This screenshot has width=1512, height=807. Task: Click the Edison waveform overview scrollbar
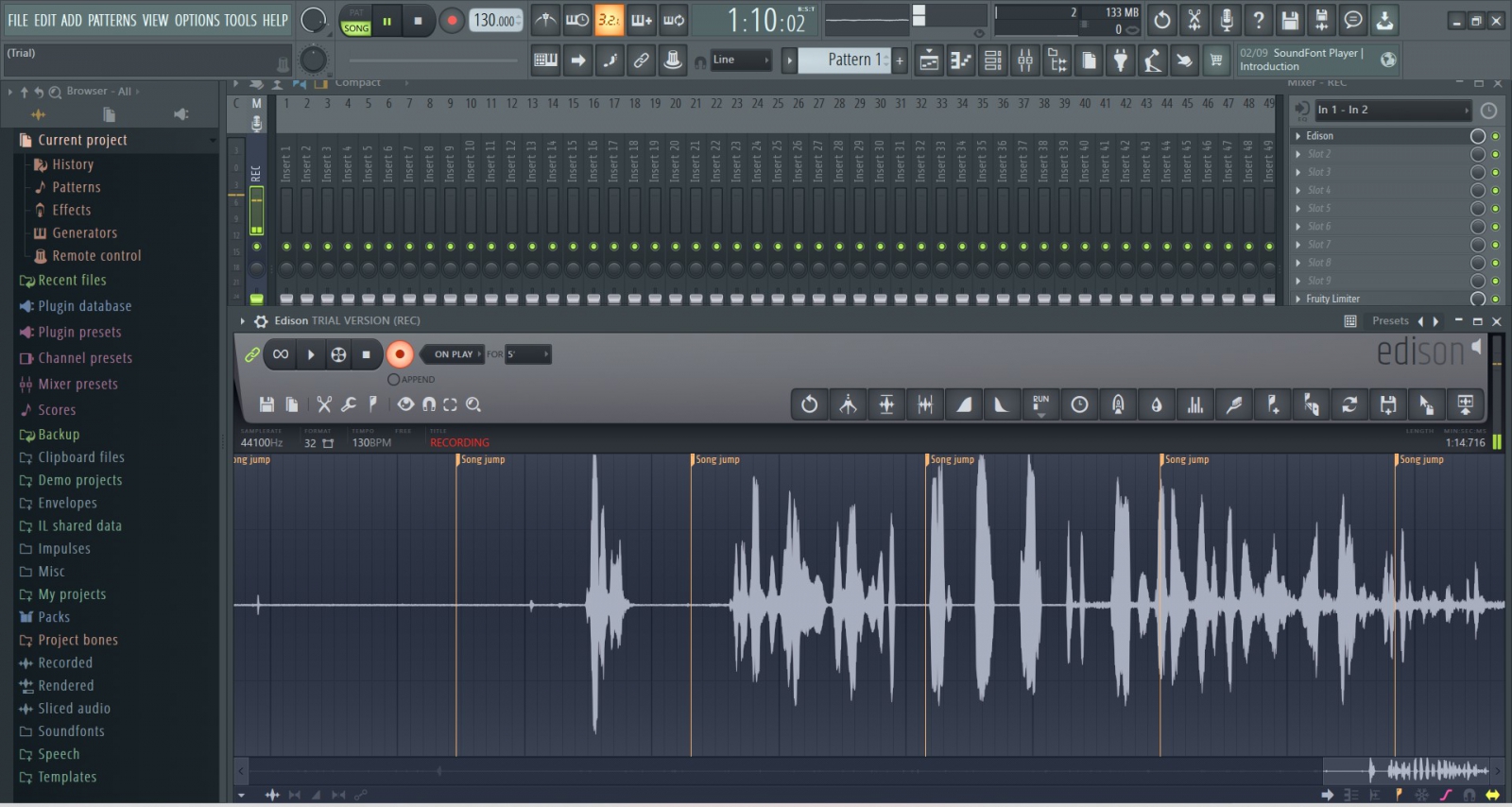coord(869,770)
